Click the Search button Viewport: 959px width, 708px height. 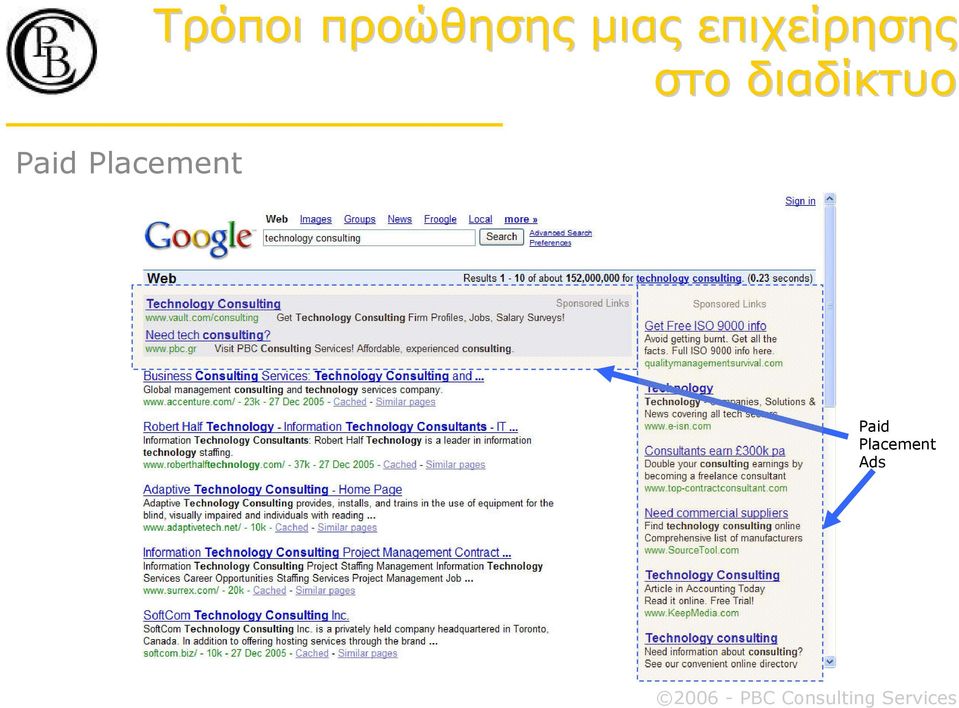tap(502, 237)
